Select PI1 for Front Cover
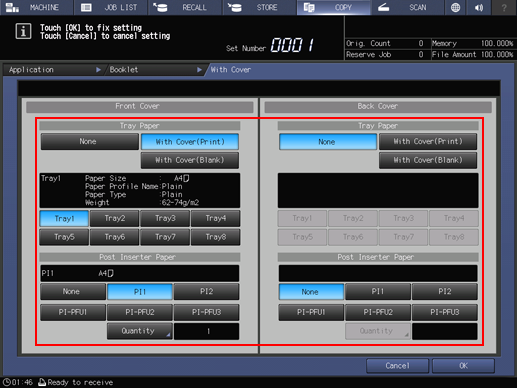The width and height of the screenshot is (517, 388). pos(140,292)
